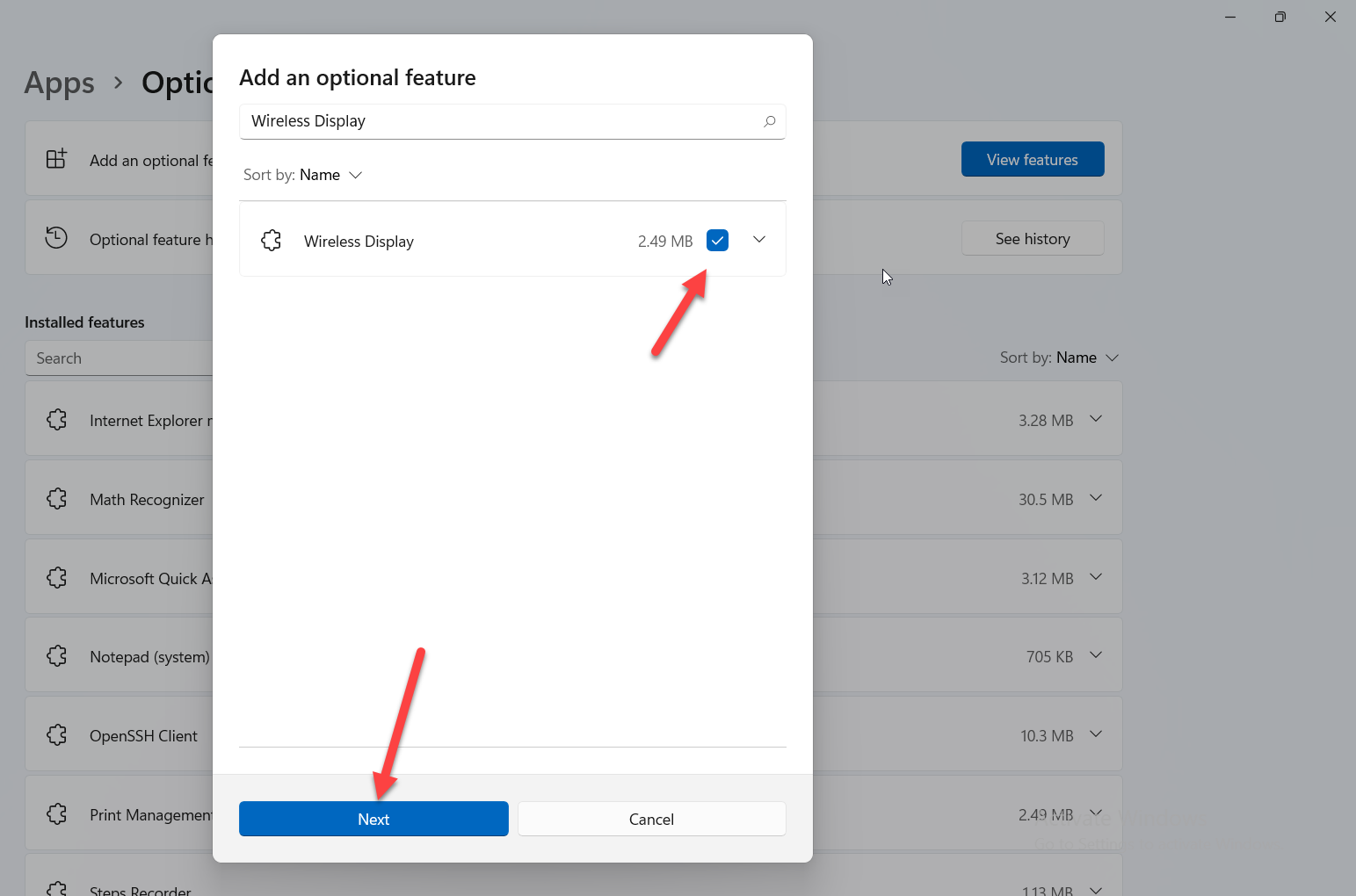Open See history

point(1032,238)
